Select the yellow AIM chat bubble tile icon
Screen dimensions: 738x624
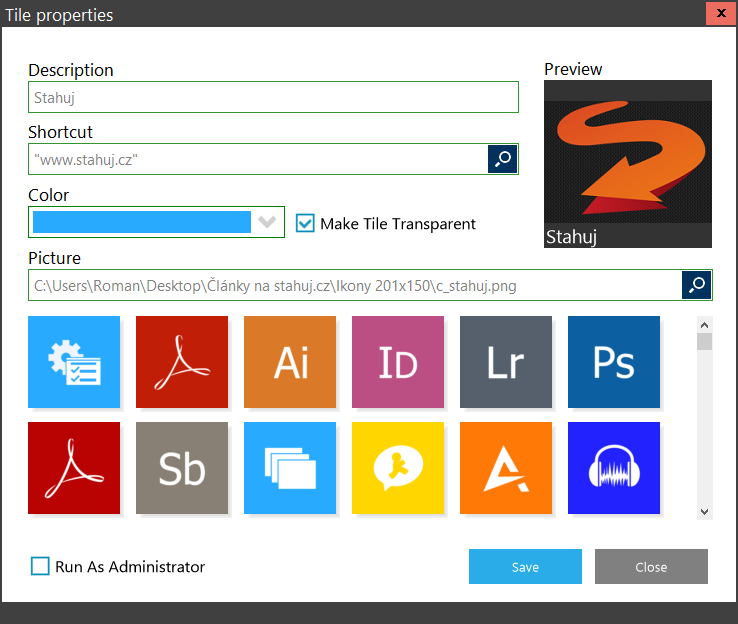398,468
